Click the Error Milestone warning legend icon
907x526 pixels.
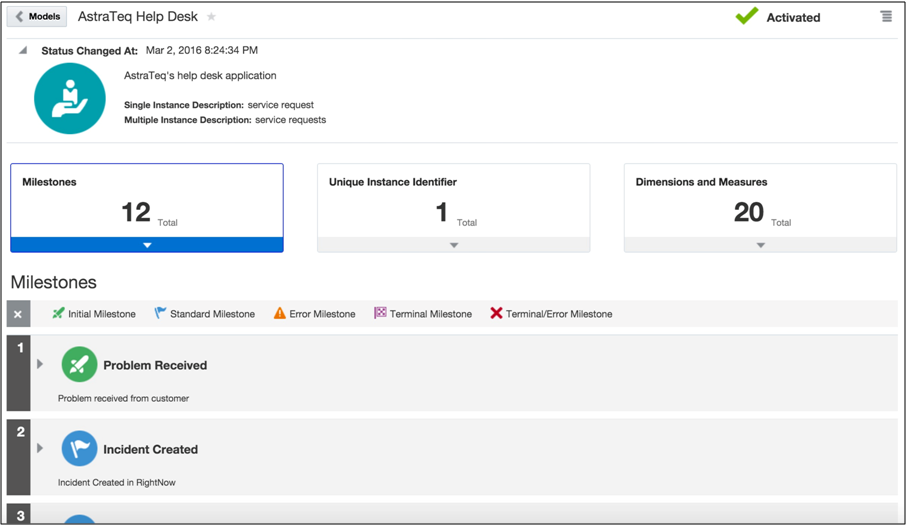279,313
